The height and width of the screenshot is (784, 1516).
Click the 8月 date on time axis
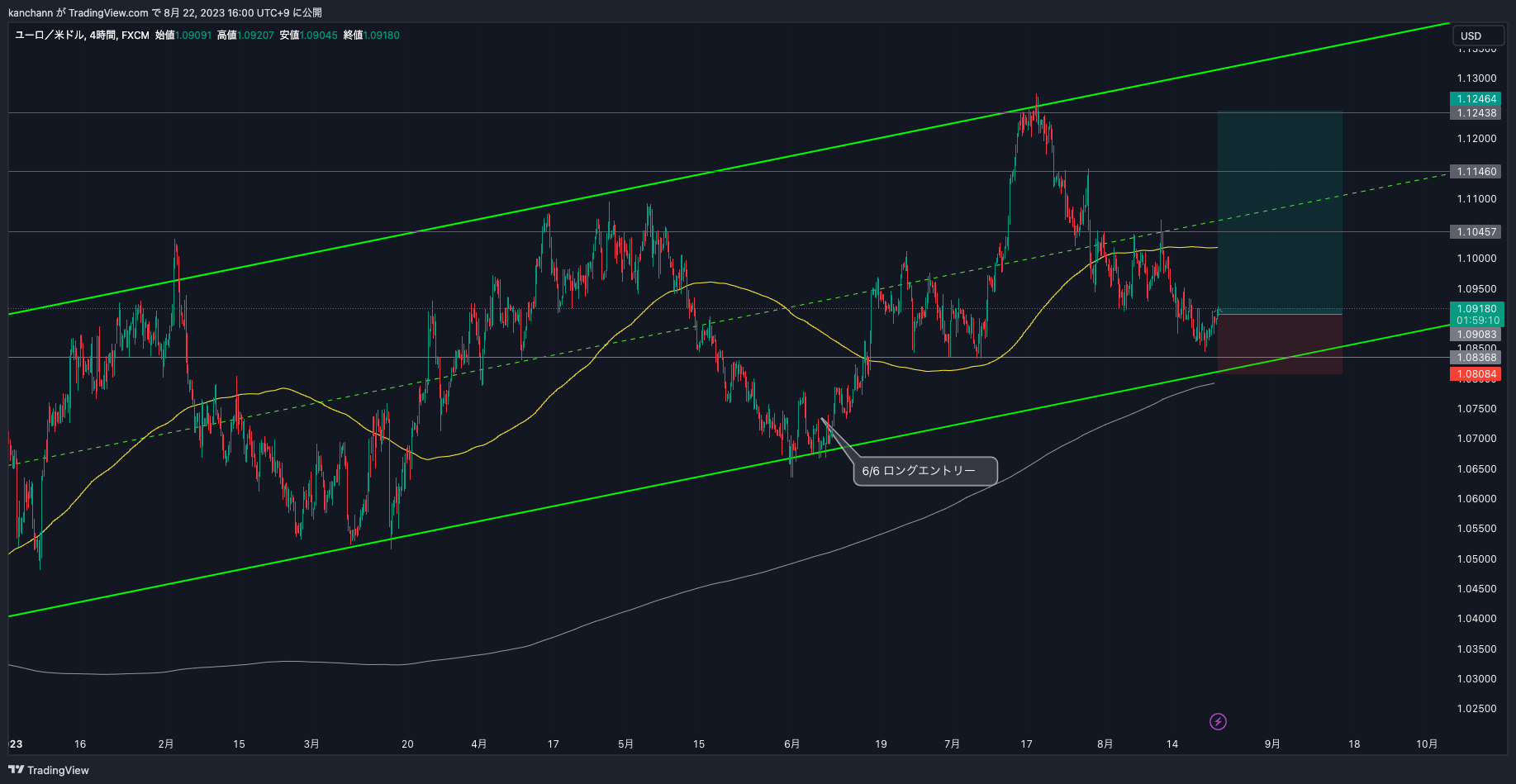(x=1105, y=744)
